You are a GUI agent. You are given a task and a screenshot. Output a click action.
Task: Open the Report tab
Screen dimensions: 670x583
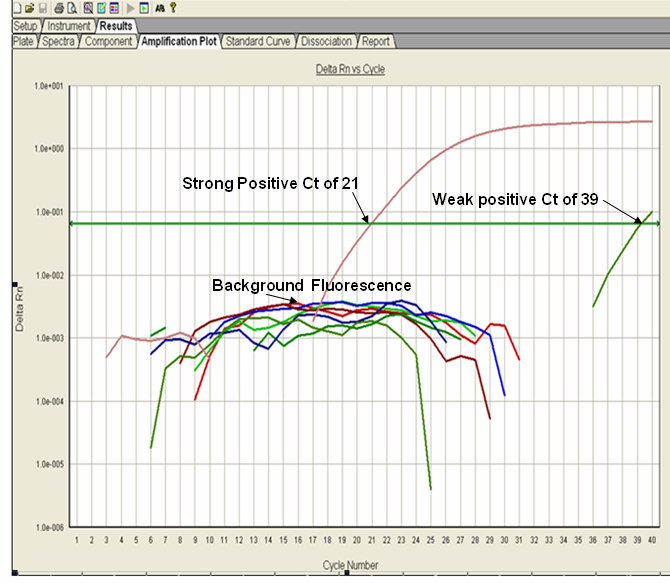click(x=376, y=41)
